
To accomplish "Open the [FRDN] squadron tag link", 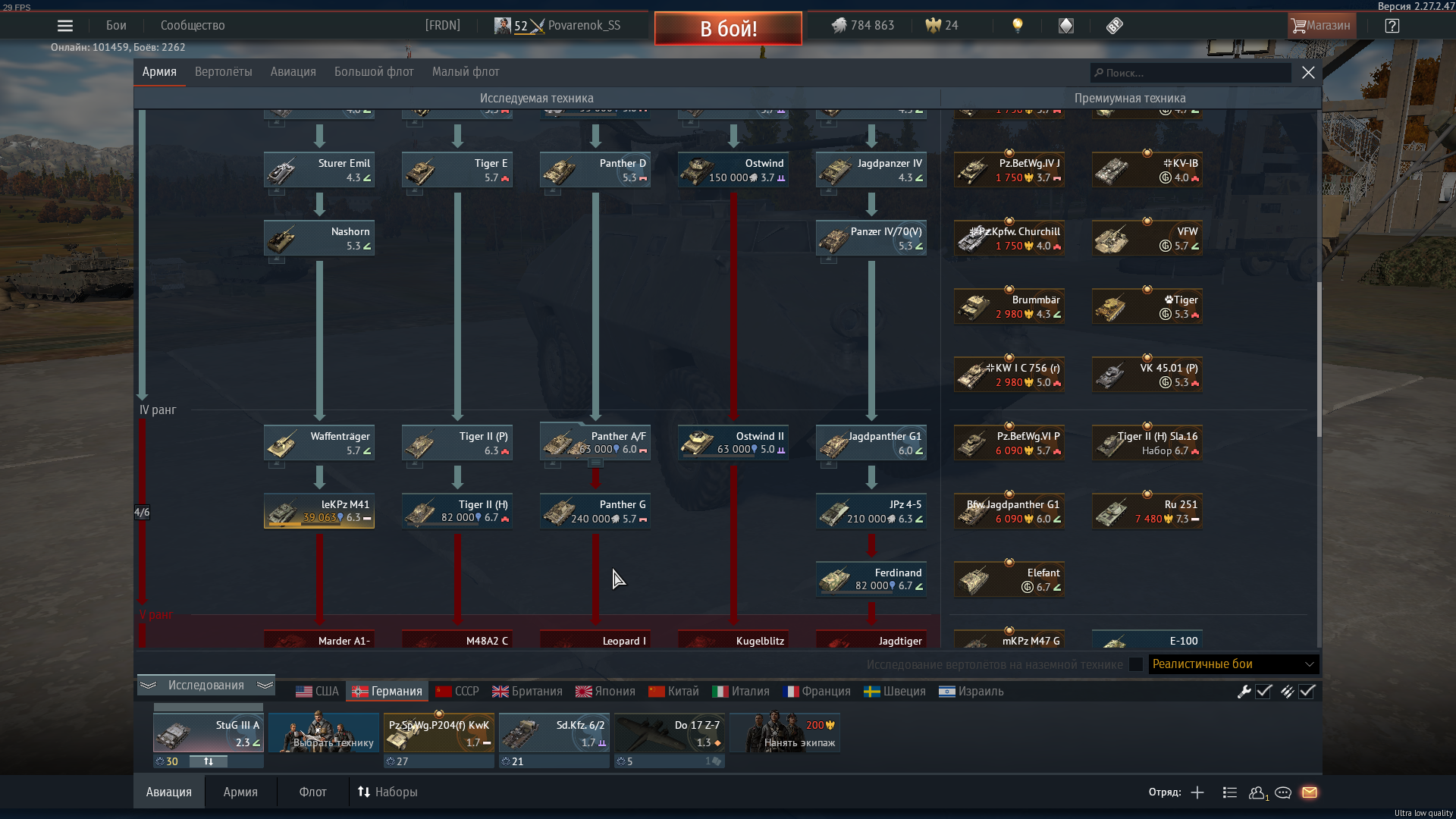I will pyautogui.click(x=443, y=26).
